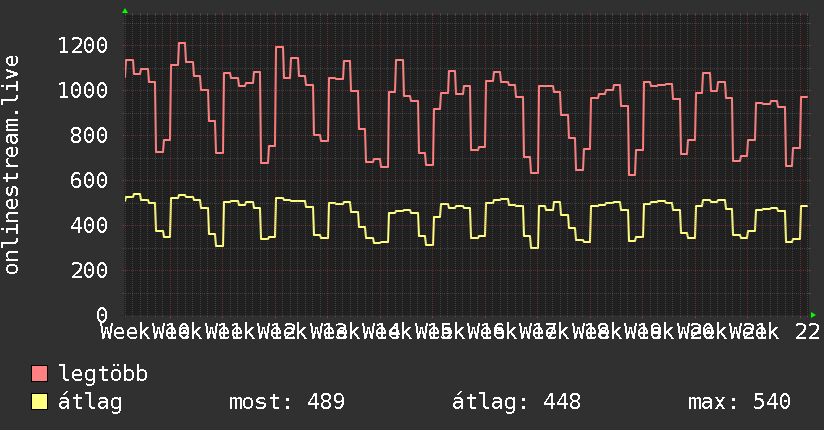Click the 'max: 540' statistic
This screenshot has width=824, height=430.
[x=739, y=402]
